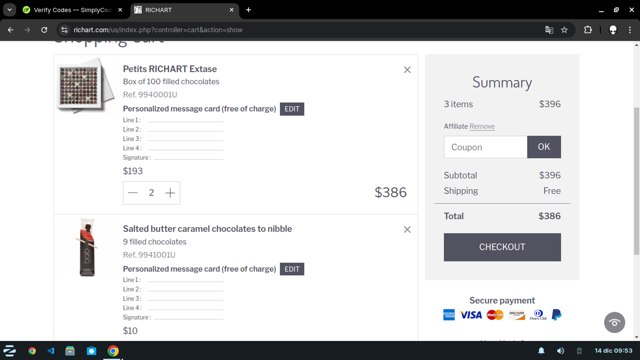Click the address bar URL
The height and width of the screenshot is (360, 640).
tap(158, 30)
